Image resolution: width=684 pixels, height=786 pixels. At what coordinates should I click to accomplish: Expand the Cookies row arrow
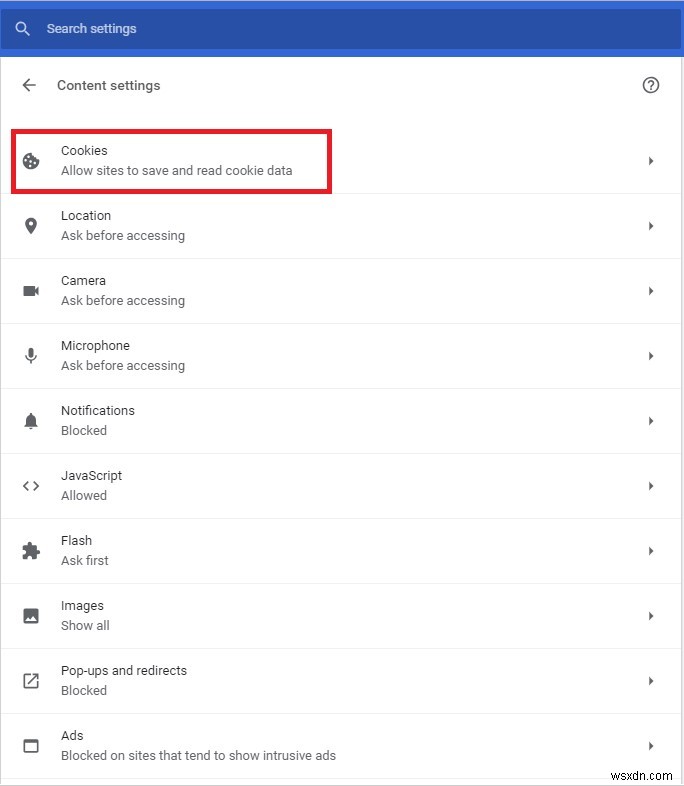[650, 161]
